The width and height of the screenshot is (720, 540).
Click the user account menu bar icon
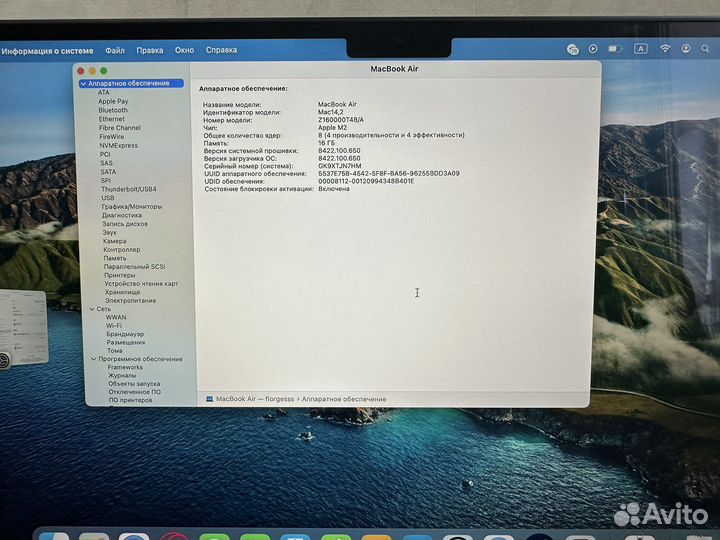[686, 49]
